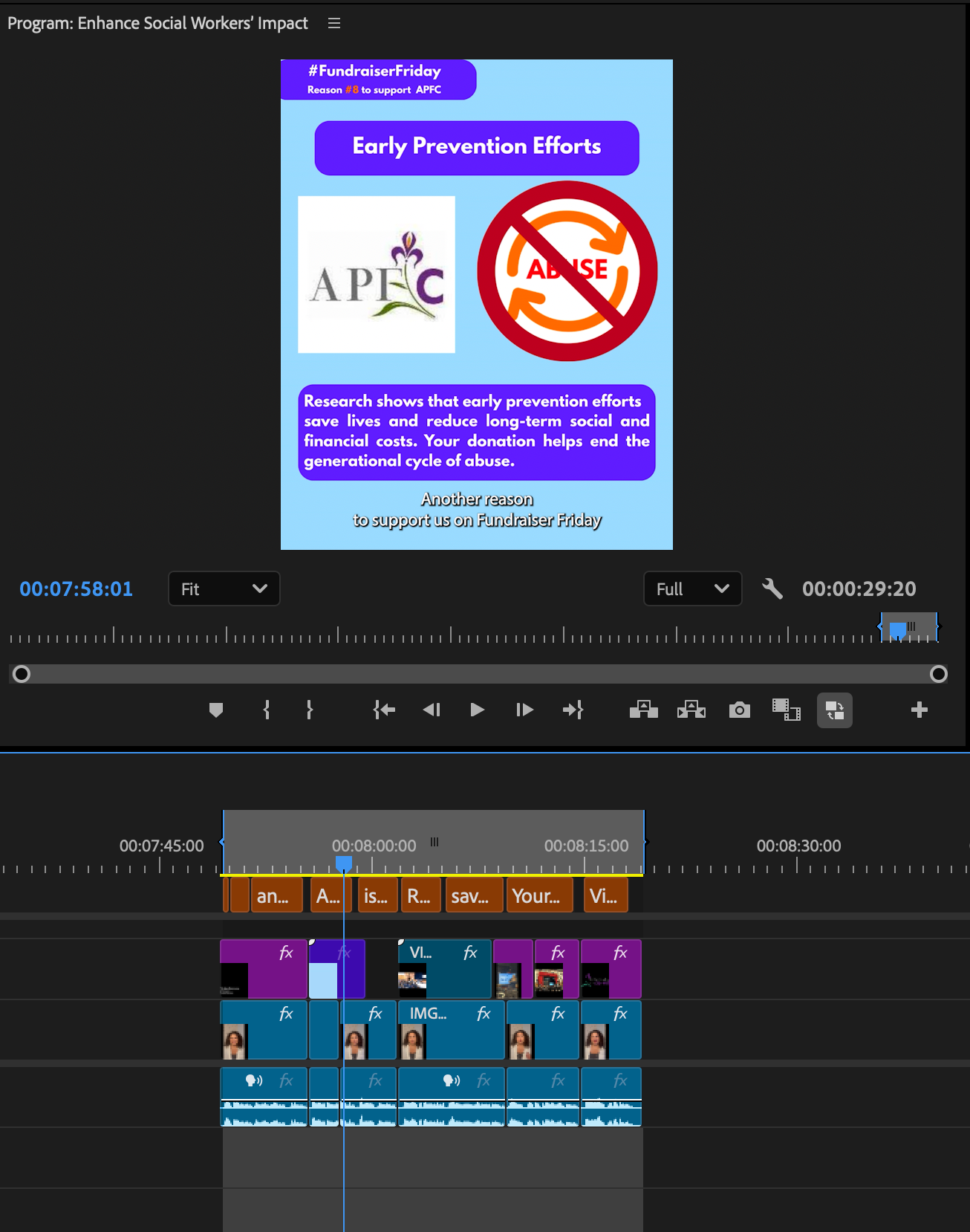Click the Extract button
The height and width of the screenshot is (1232, 970).
pos(691,710)
